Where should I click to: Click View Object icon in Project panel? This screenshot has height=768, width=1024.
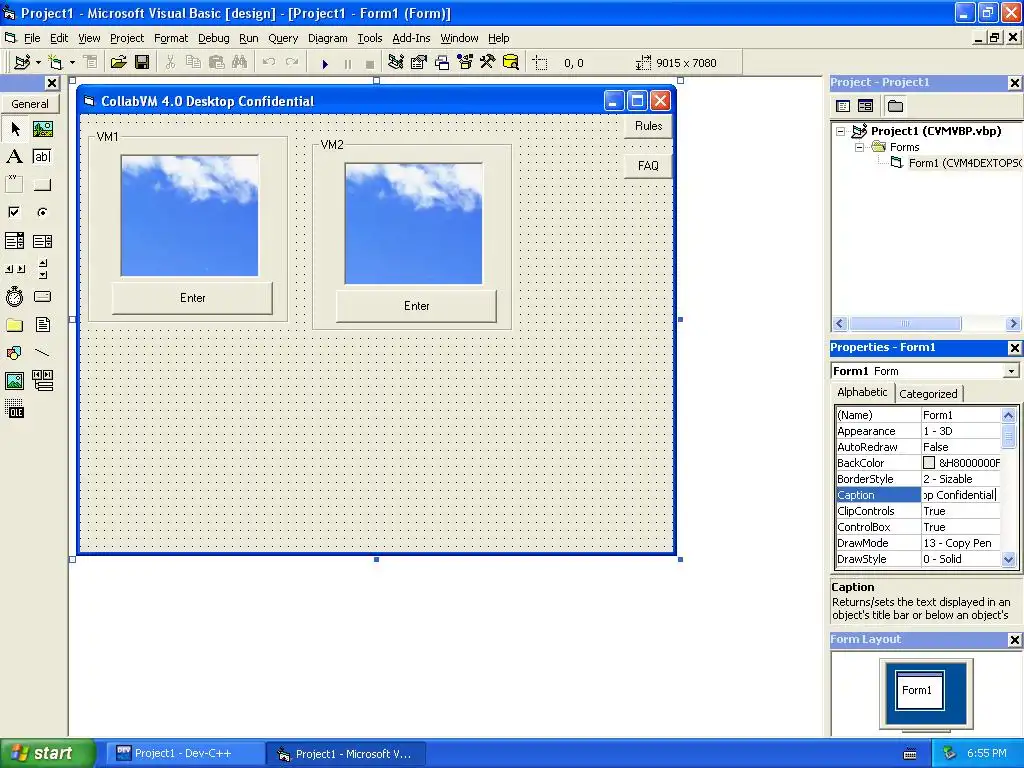tap(865, 106)
